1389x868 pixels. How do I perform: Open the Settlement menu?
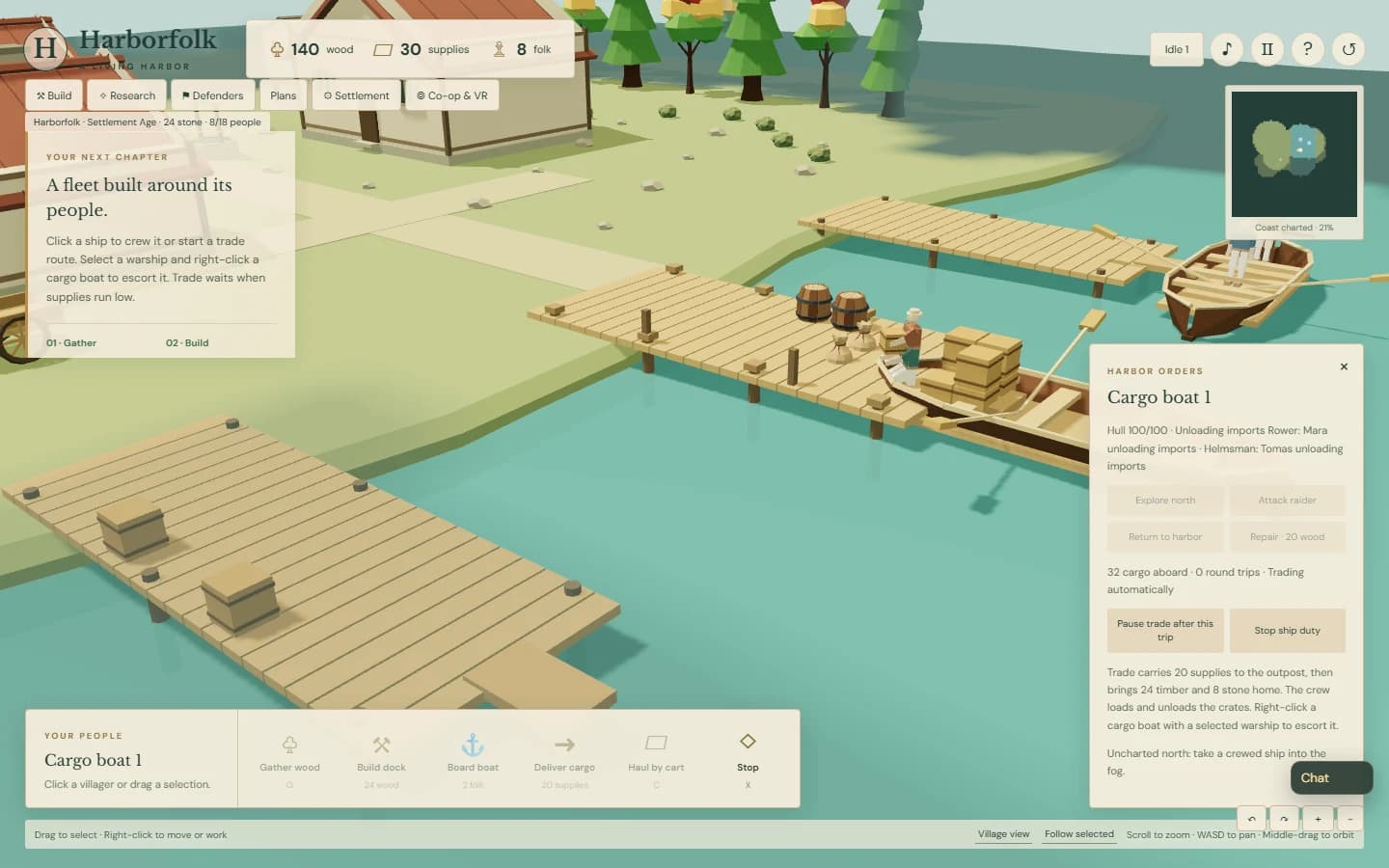[356, 95]
